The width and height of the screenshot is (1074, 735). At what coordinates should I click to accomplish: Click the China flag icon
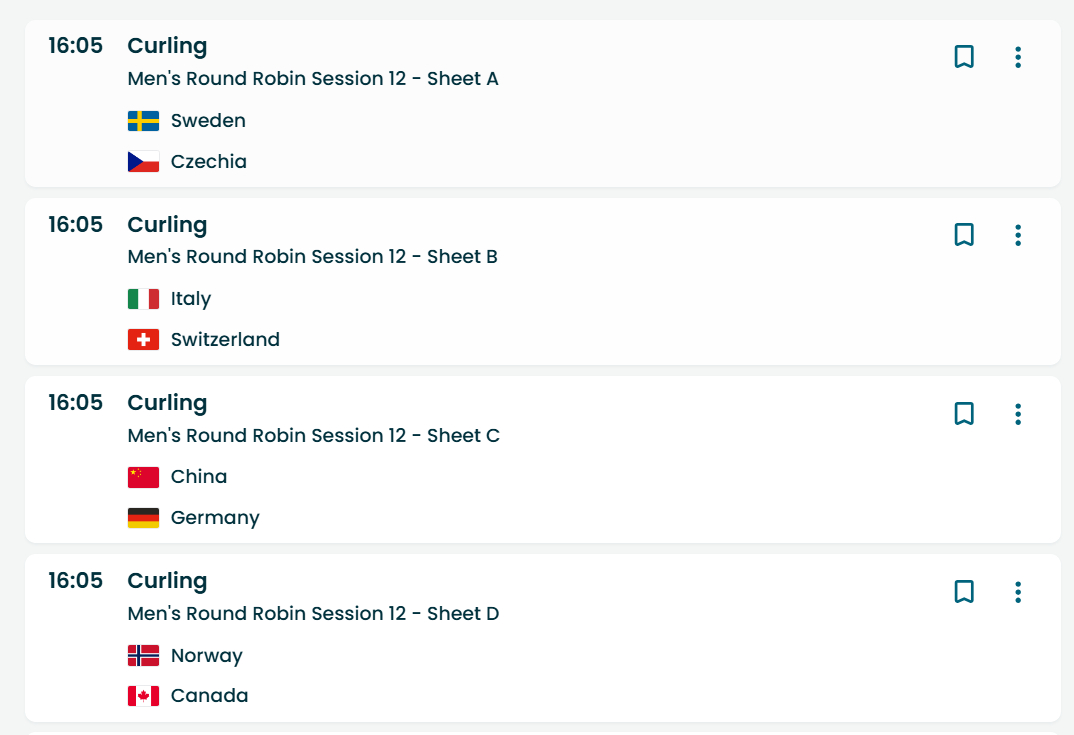coord(143,477)
